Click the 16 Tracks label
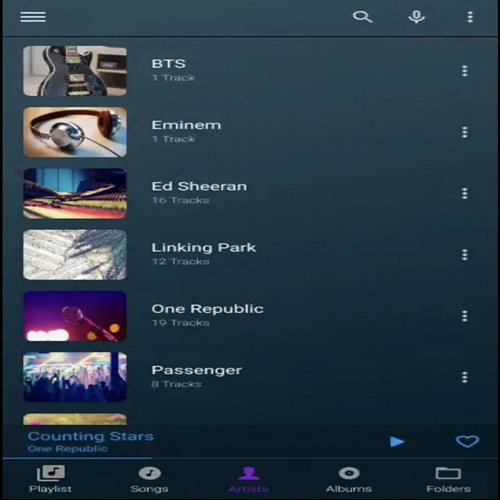The height and width of the screenshot is (500, 500). point(181,200)
